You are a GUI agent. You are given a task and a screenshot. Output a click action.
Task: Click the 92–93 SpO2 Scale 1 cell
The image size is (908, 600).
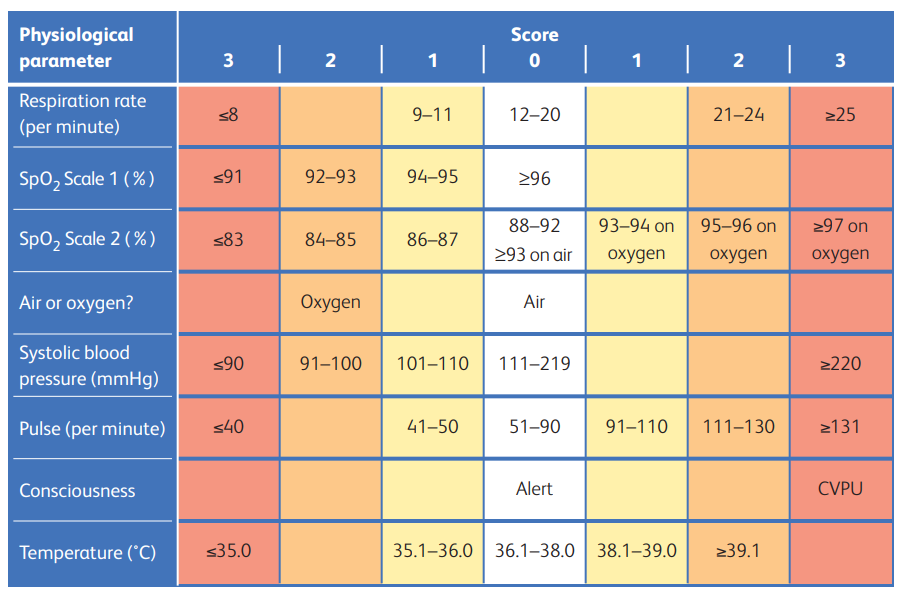click(331, 178)
